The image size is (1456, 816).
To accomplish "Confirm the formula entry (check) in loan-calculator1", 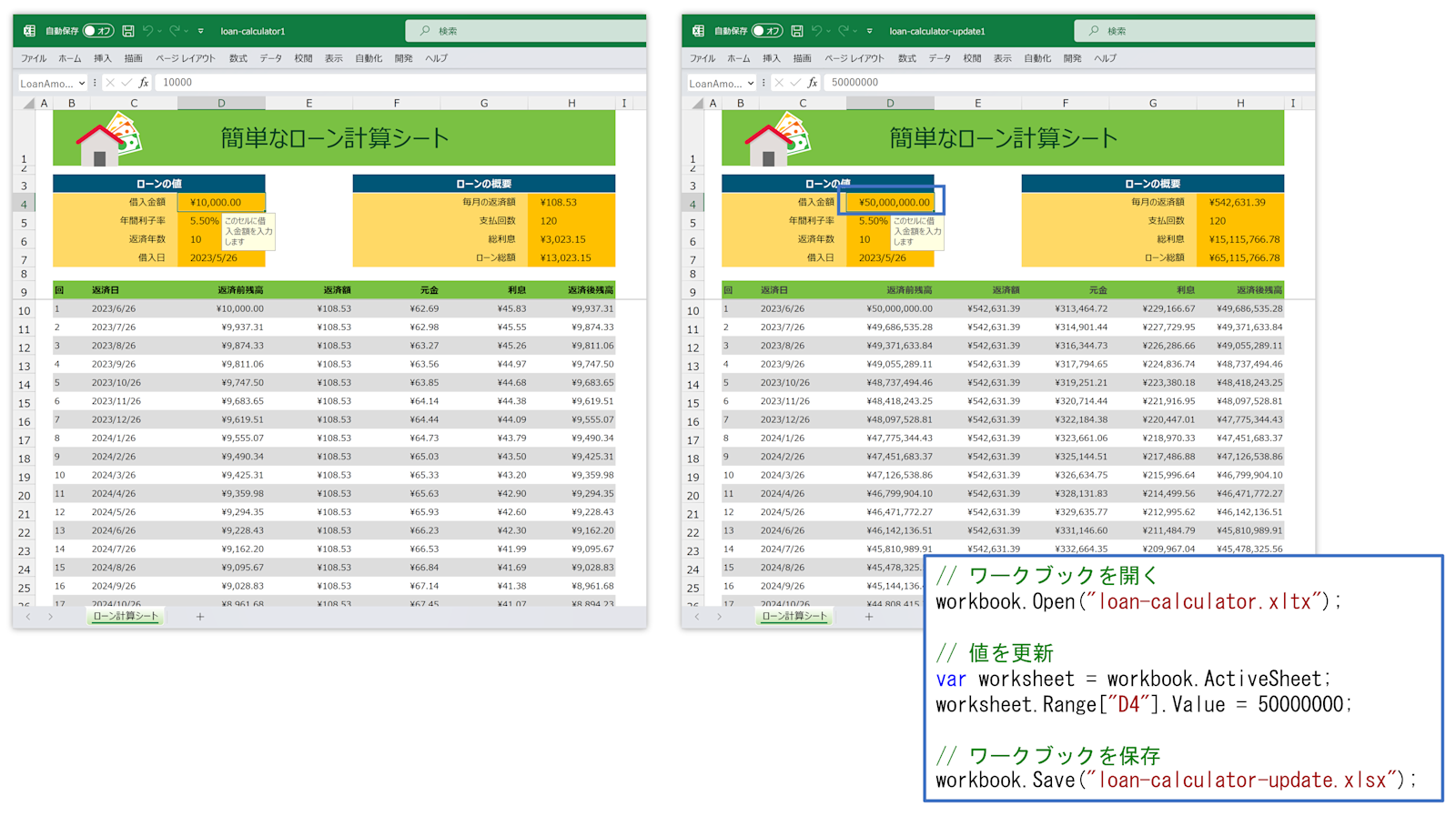I will click(126, 83).
